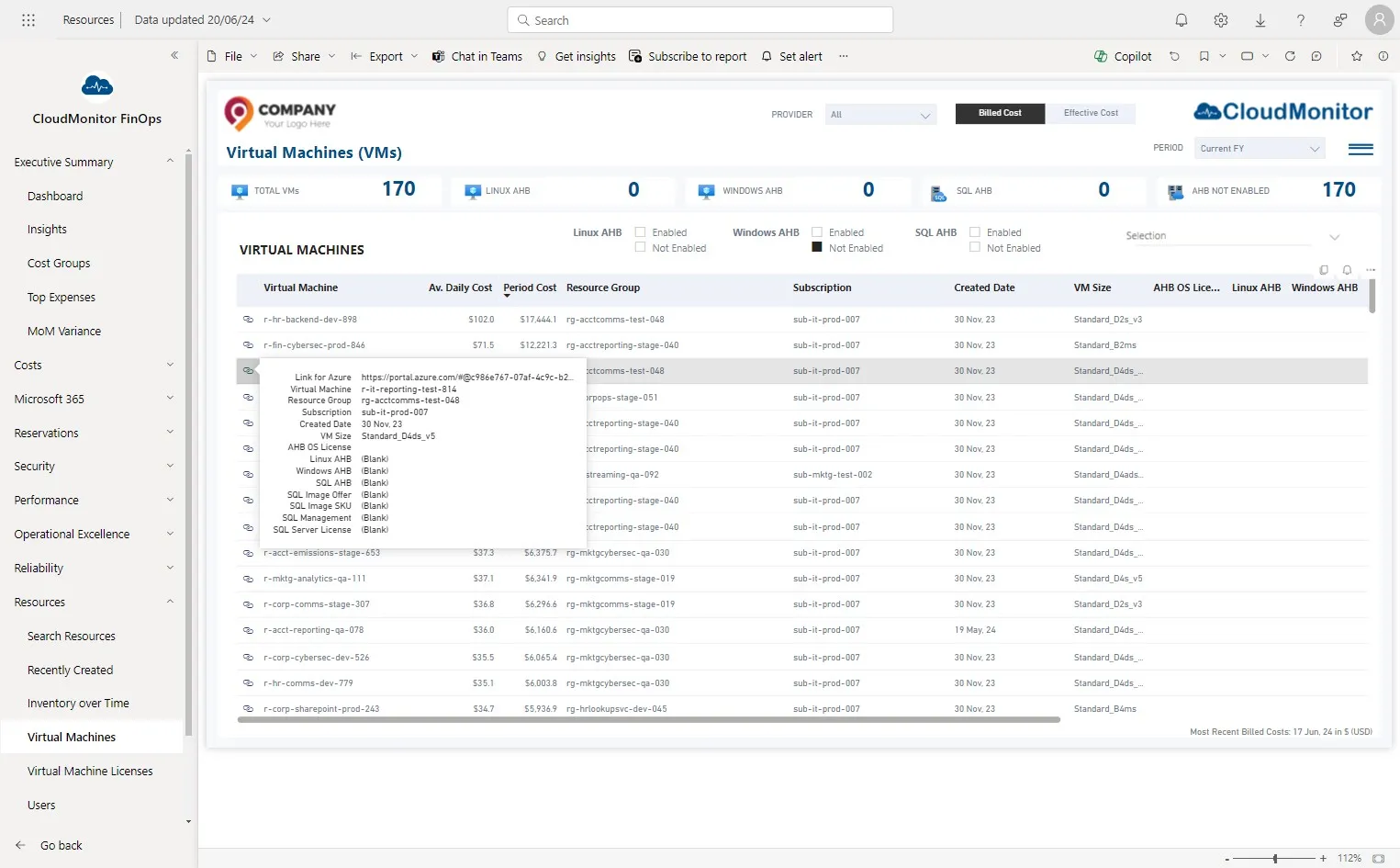Sort by Period Cost column header
The height and width of the screenshot is (868, 1400).
(x=530, y=287)
